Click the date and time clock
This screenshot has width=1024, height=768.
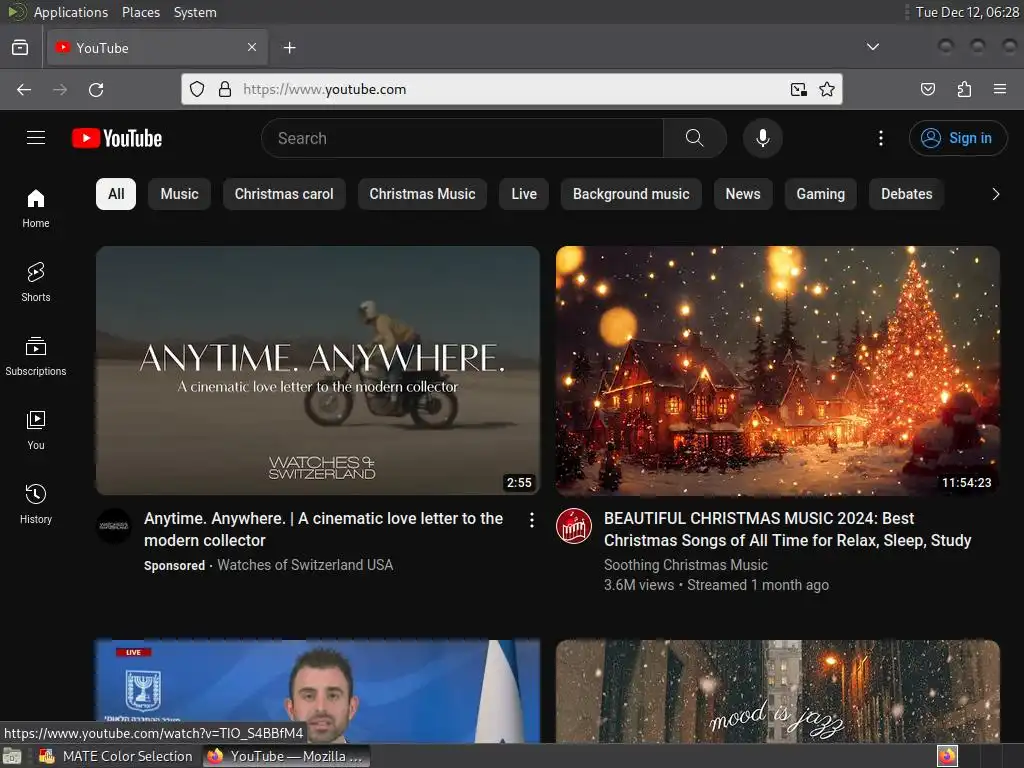tap(967, 12)
